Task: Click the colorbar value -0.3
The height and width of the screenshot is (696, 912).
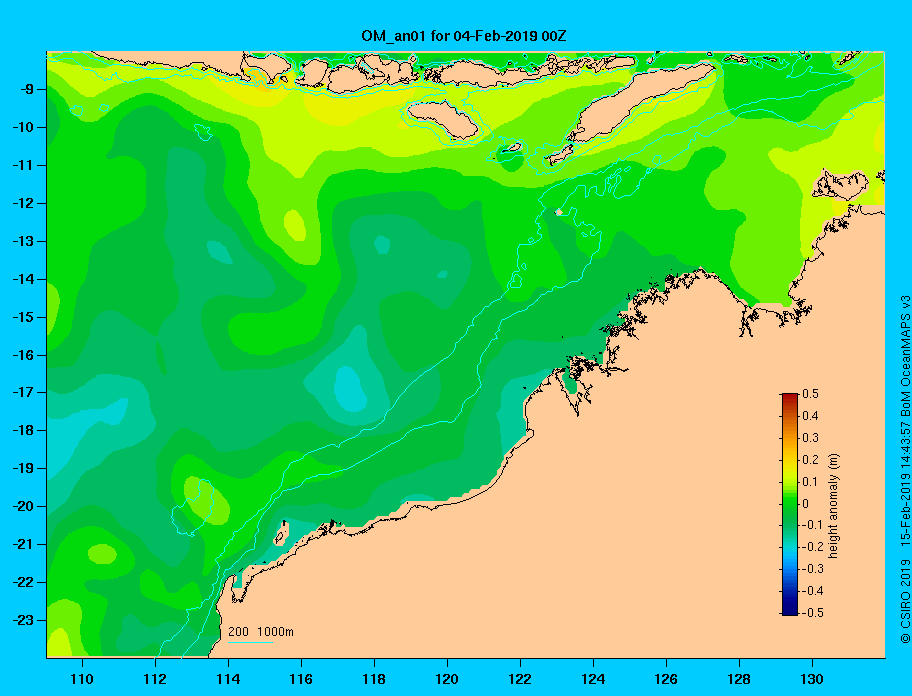Action: (x=812, y=569)
